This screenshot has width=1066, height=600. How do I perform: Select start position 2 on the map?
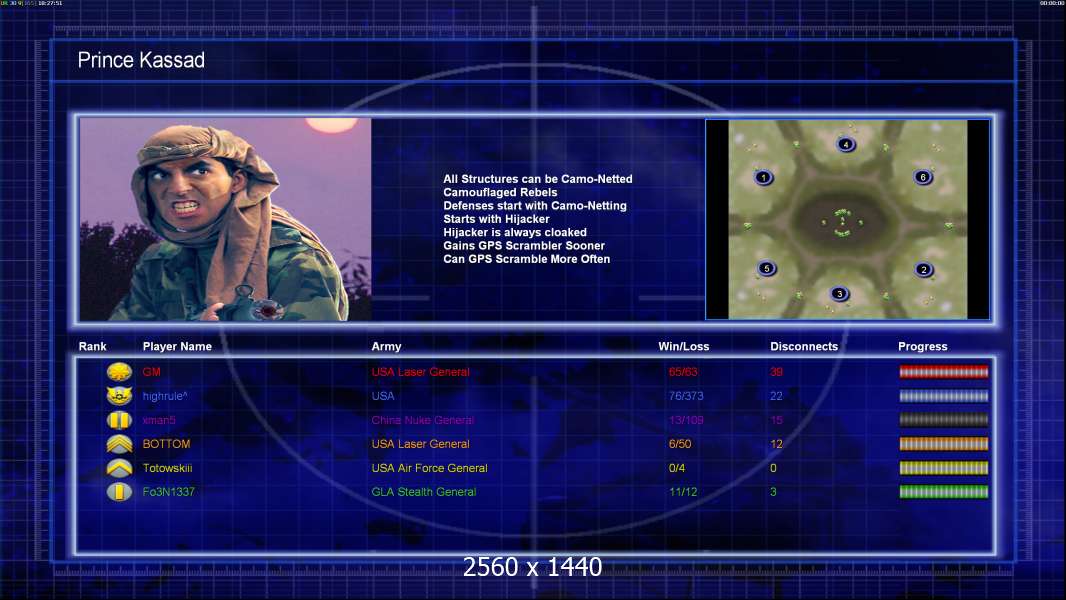923,270
